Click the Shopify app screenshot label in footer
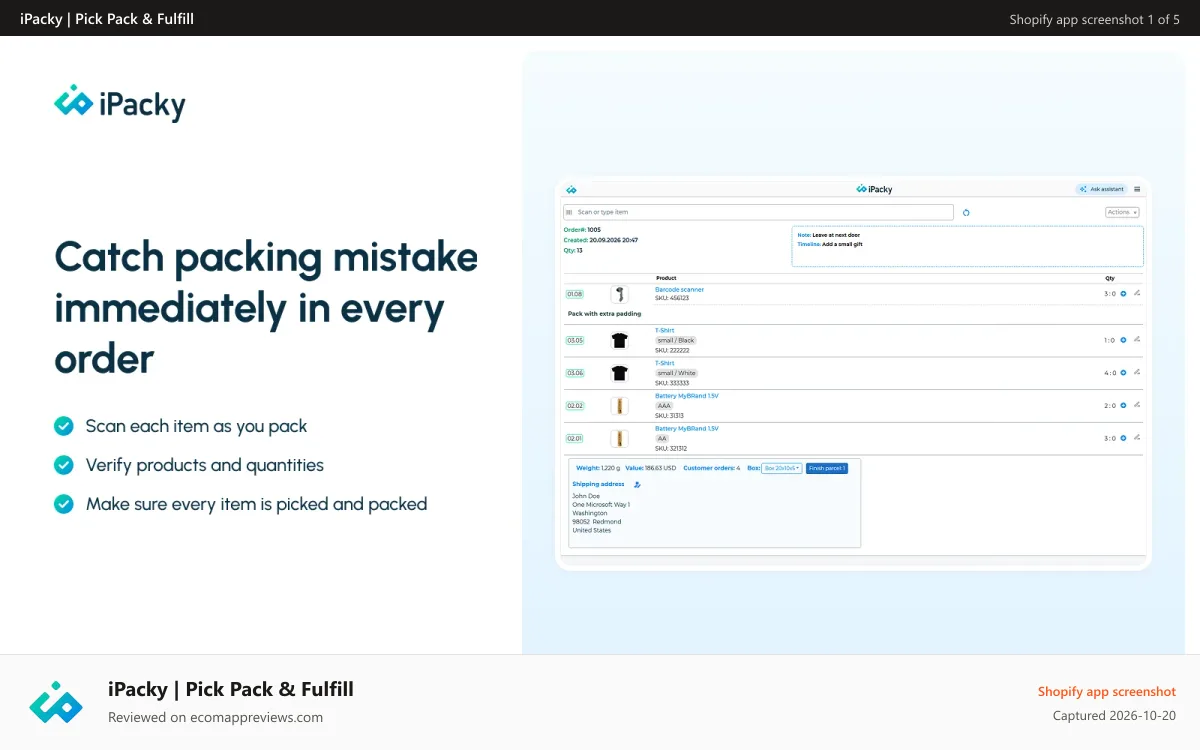Image resolution: width=1200 pixels, height=750 pixels. [x=1107, y=692]
